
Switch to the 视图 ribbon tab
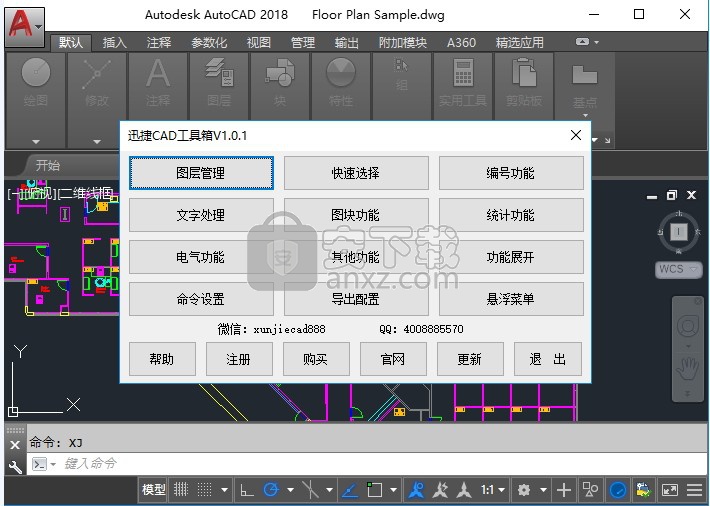click(x=259, y=43)
